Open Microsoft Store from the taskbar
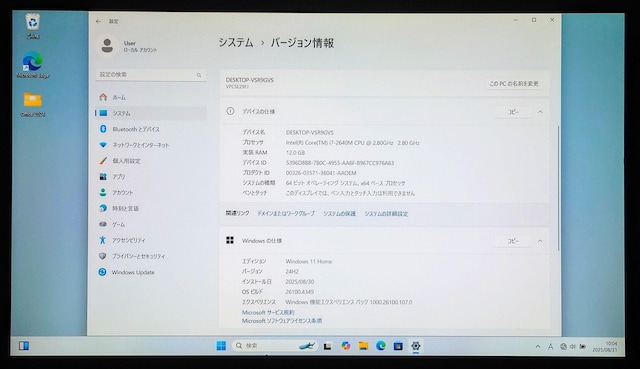Screen dimensions: 640x369 [398, 346]
